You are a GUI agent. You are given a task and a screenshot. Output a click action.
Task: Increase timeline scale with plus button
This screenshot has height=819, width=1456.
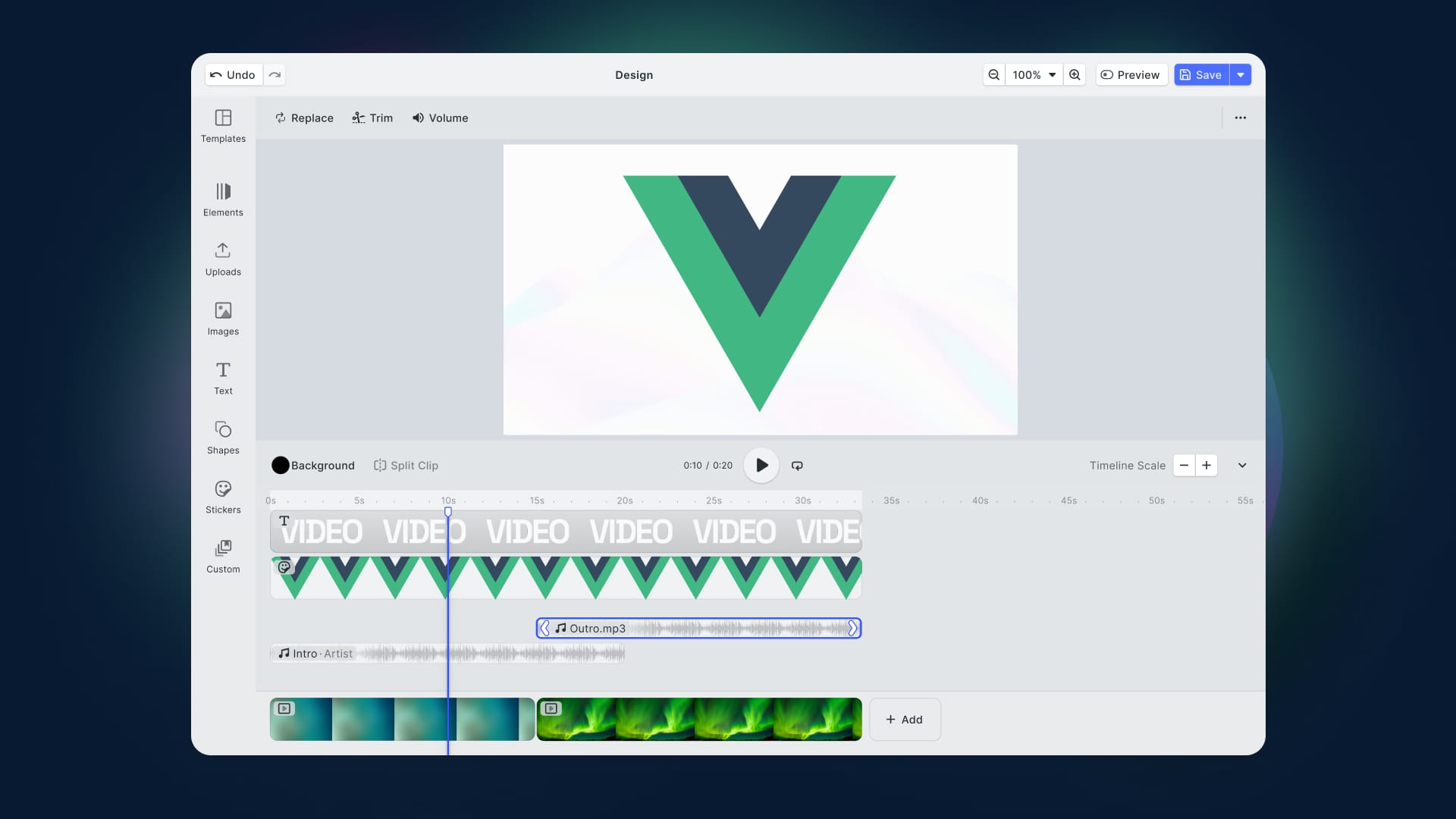(1207, 465)
